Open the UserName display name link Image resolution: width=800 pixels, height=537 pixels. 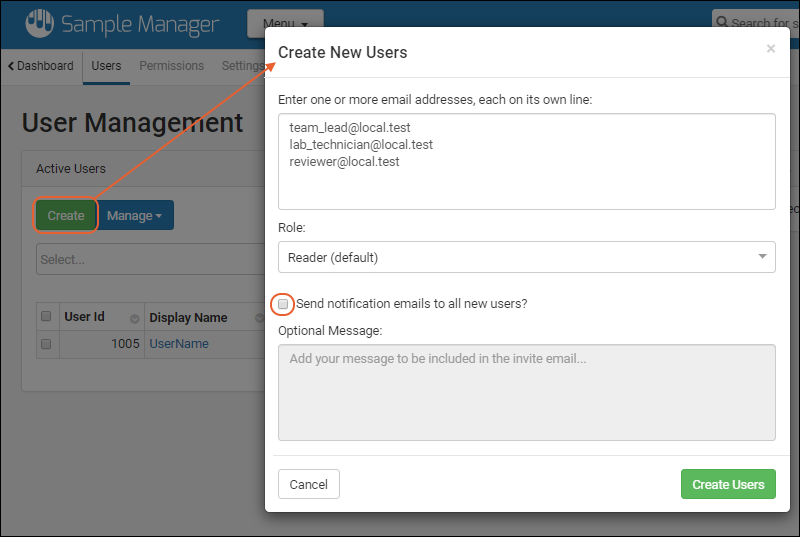pos(179,344)
